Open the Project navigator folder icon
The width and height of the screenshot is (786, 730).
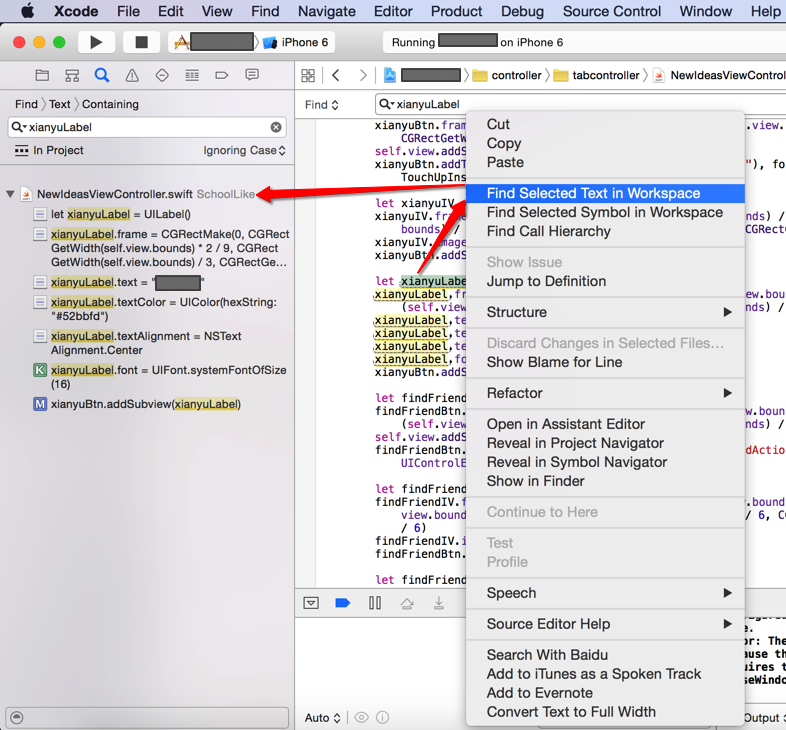tap(42, 75)
